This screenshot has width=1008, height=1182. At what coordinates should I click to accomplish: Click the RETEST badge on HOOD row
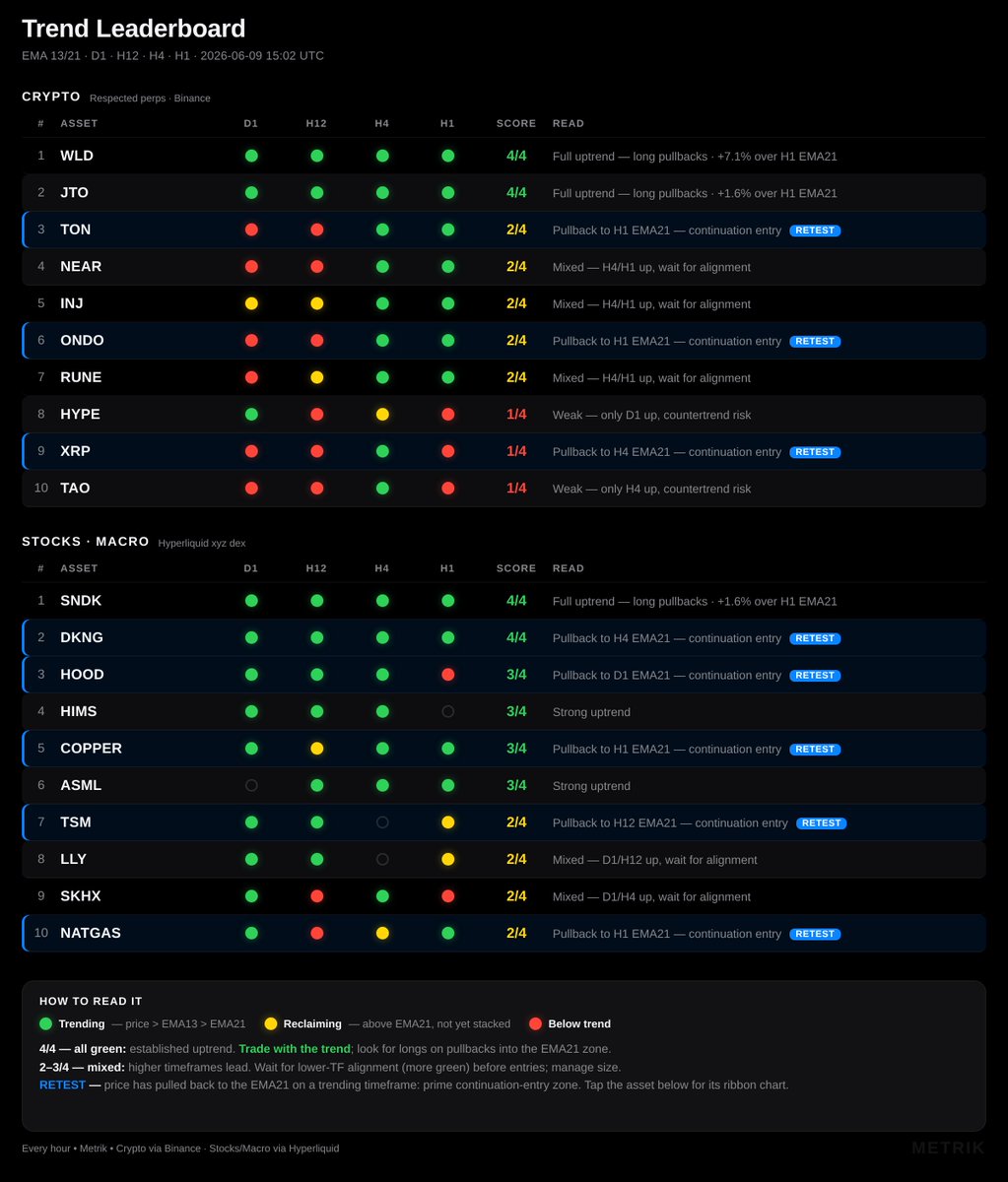click(815, 676)
